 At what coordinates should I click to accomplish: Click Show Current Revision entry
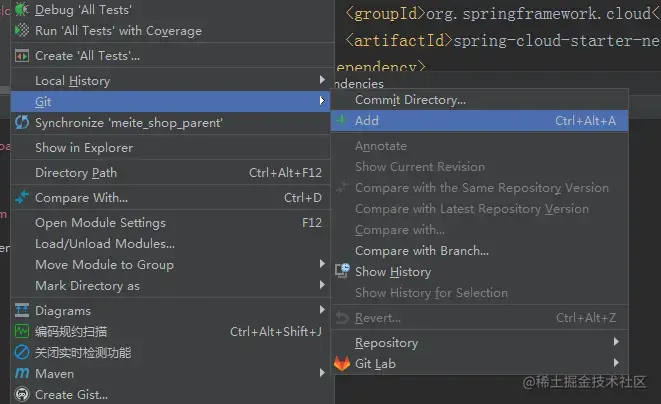click(480, 167)
